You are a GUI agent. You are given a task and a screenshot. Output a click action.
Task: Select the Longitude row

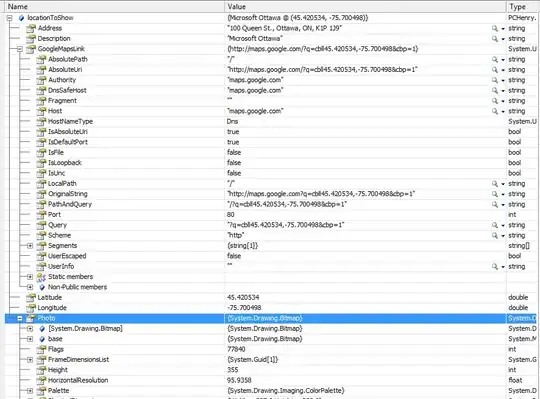(x=270, y=308)
